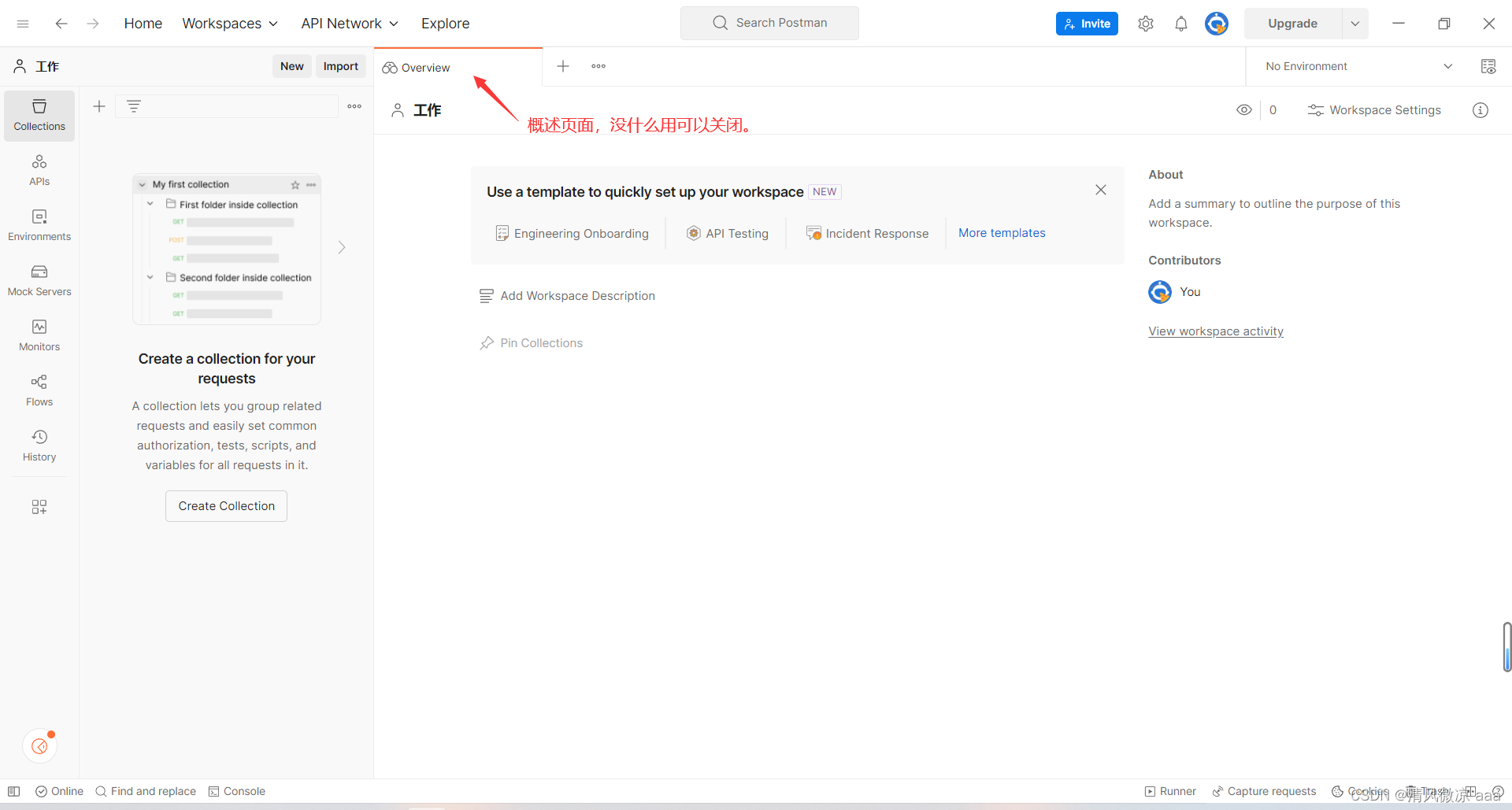Open Runner from the status bar
The image size is (1512, 810).
tap(1170, 791)
